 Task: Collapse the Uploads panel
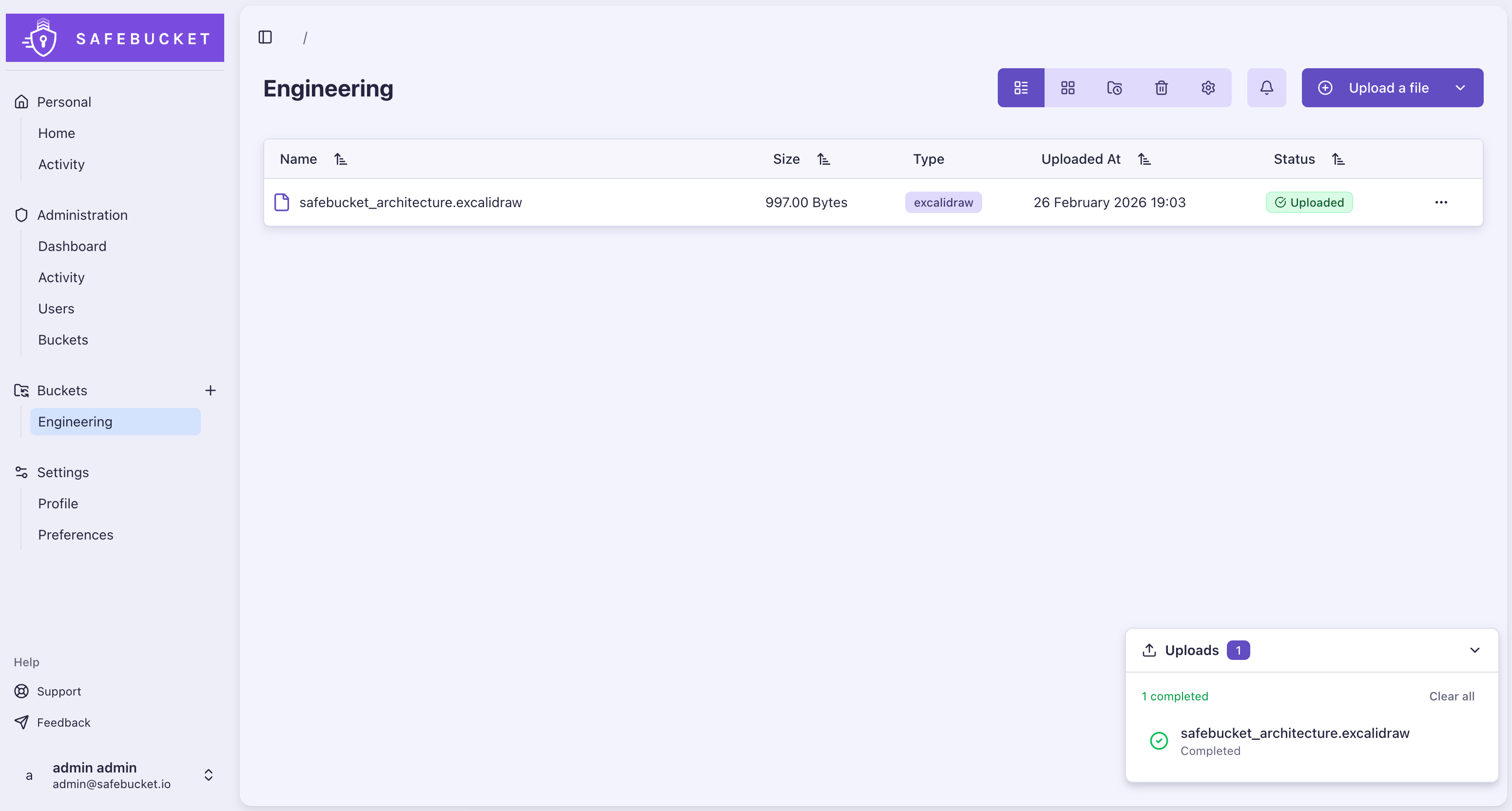click(1474, 650)
